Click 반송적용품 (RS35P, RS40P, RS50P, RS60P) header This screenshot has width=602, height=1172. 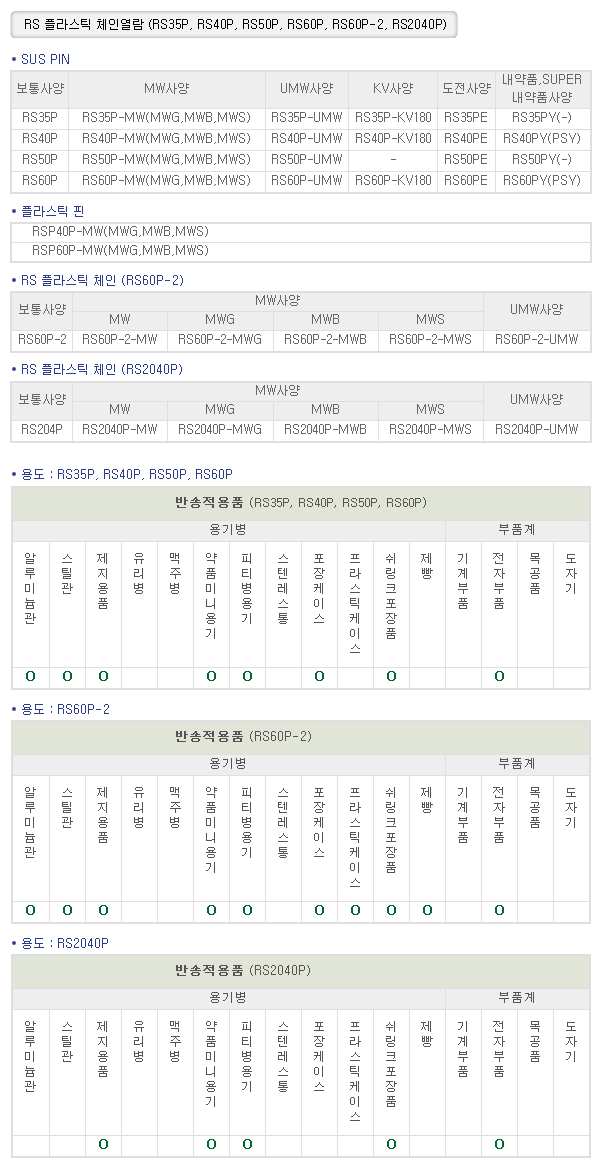[301, 503]
